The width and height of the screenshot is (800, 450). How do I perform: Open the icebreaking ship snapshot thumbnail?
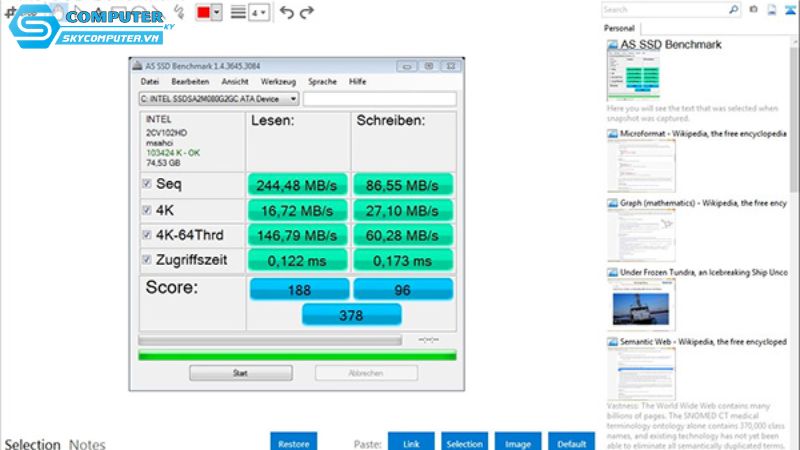[x=641, y=305]
